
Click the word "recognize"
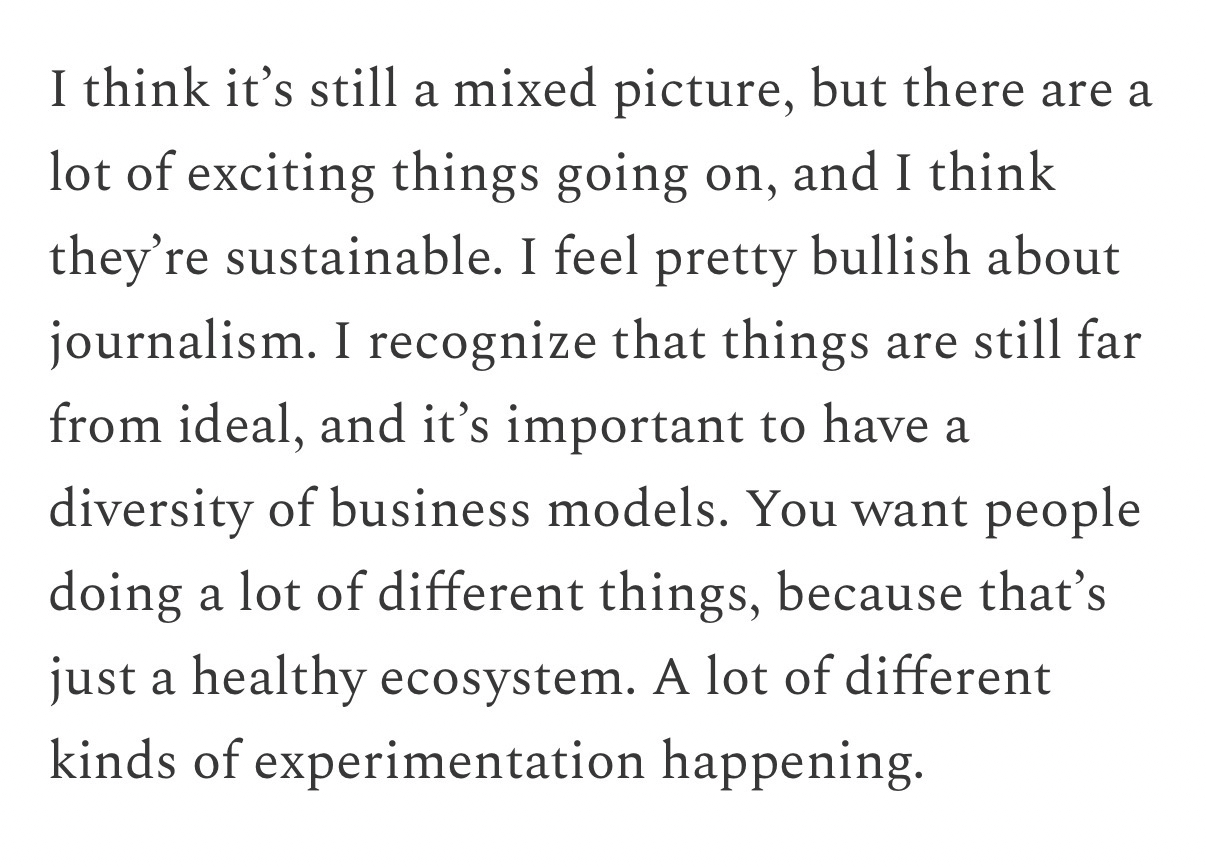485,343
